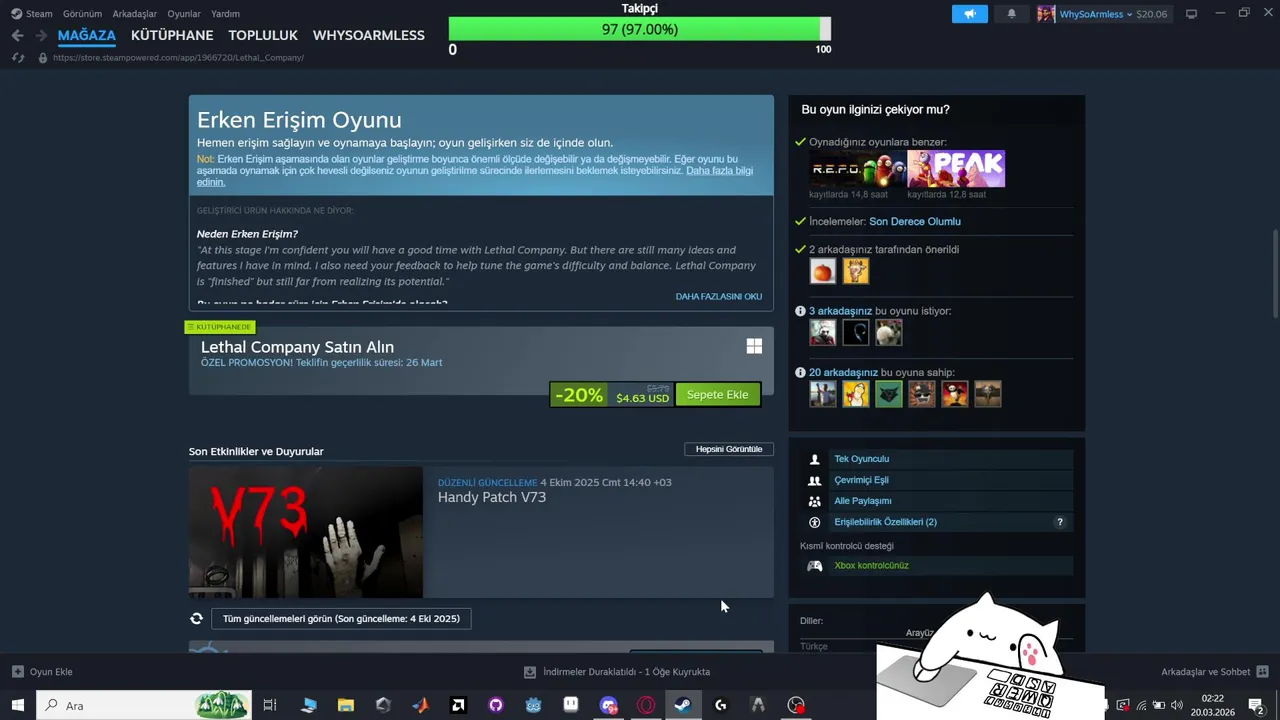
Task: Click 'Oyun Ekle' in the bottom bar
Action: pyautogui.click(x=42, y=672)
